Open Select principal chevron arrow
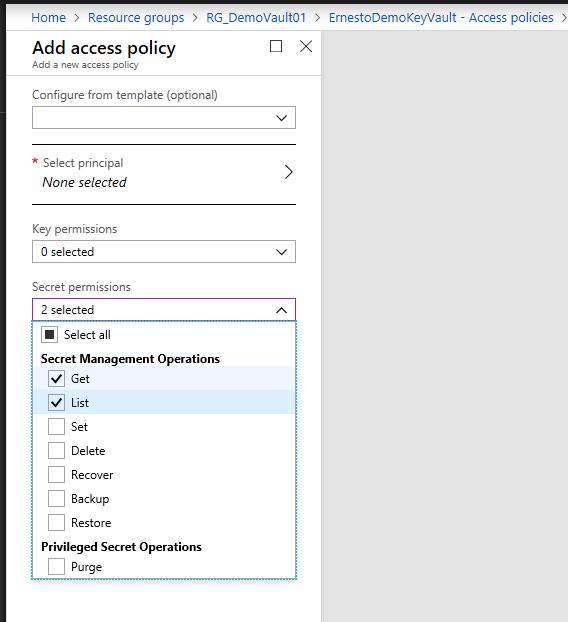Image resolution: width=568 pixels, height=622 pixels. tap(288, 172)
